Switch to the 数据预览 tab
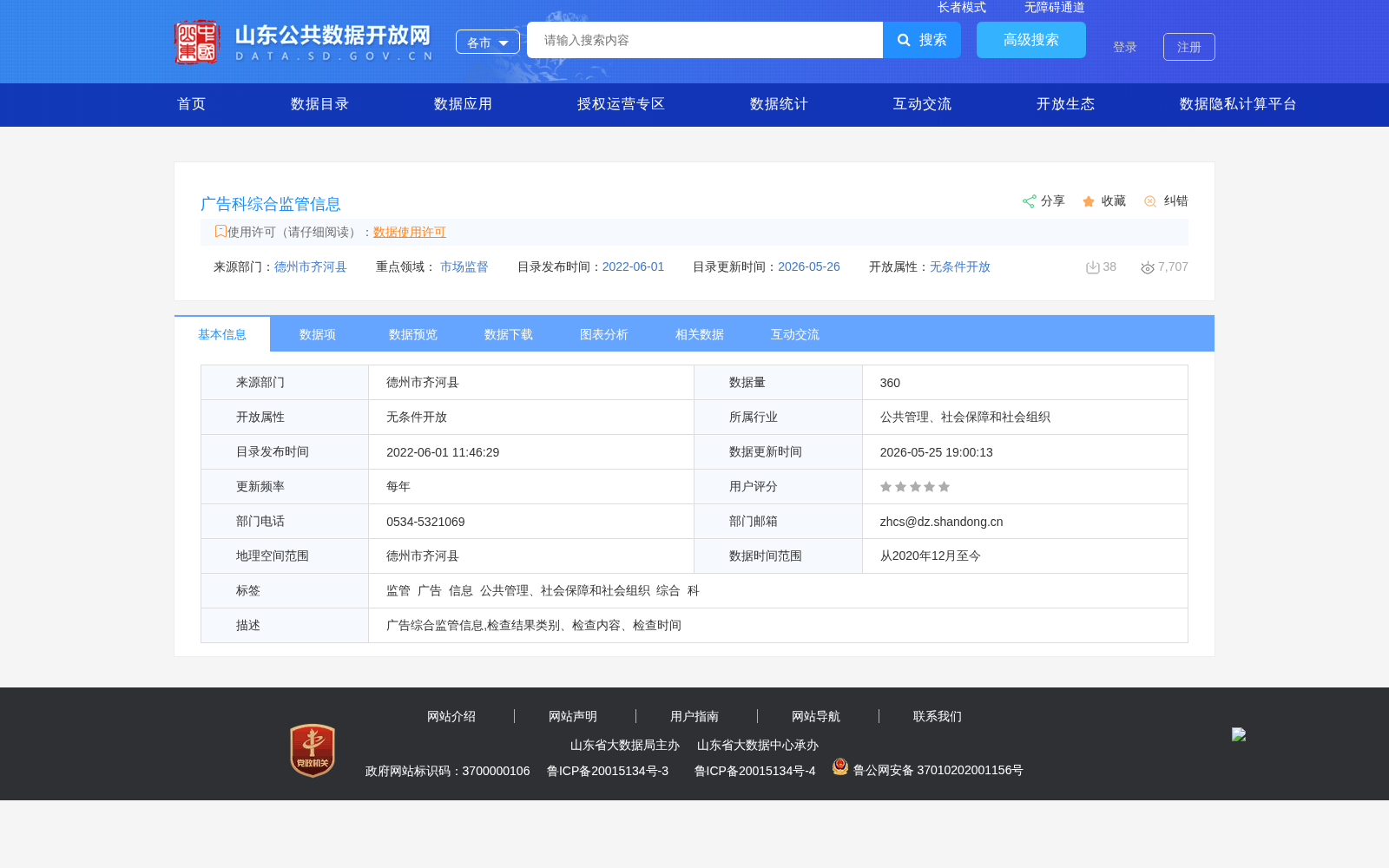This screenshot has height=868, width=1389. 413,334
